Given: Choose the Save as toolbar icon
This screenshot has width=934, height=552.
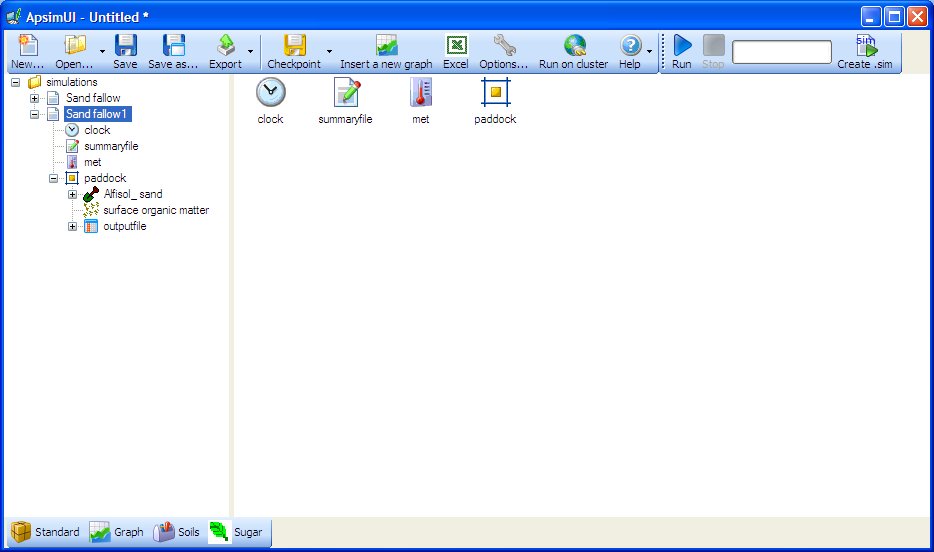Looking at the screenshot, I should pos(173,46).
